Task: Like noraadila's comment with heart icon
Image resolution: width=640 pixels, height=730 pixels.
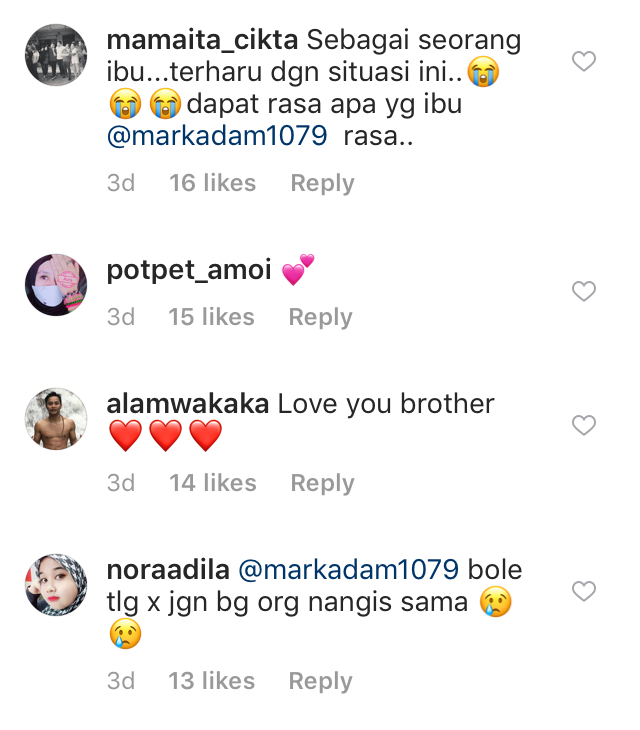Action: [x=584, y=591]
